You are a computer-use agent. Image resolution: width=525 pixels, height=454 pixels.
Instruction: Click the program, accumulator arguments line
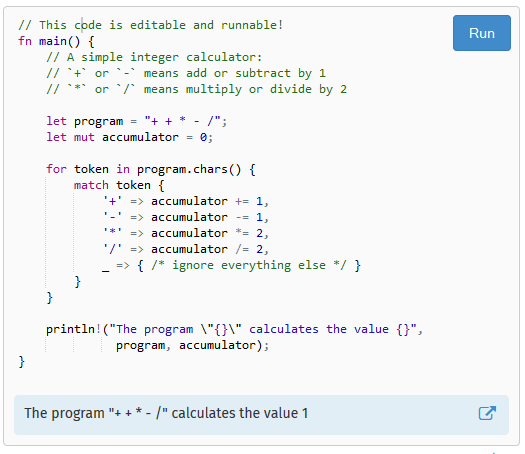click(193, 345)
